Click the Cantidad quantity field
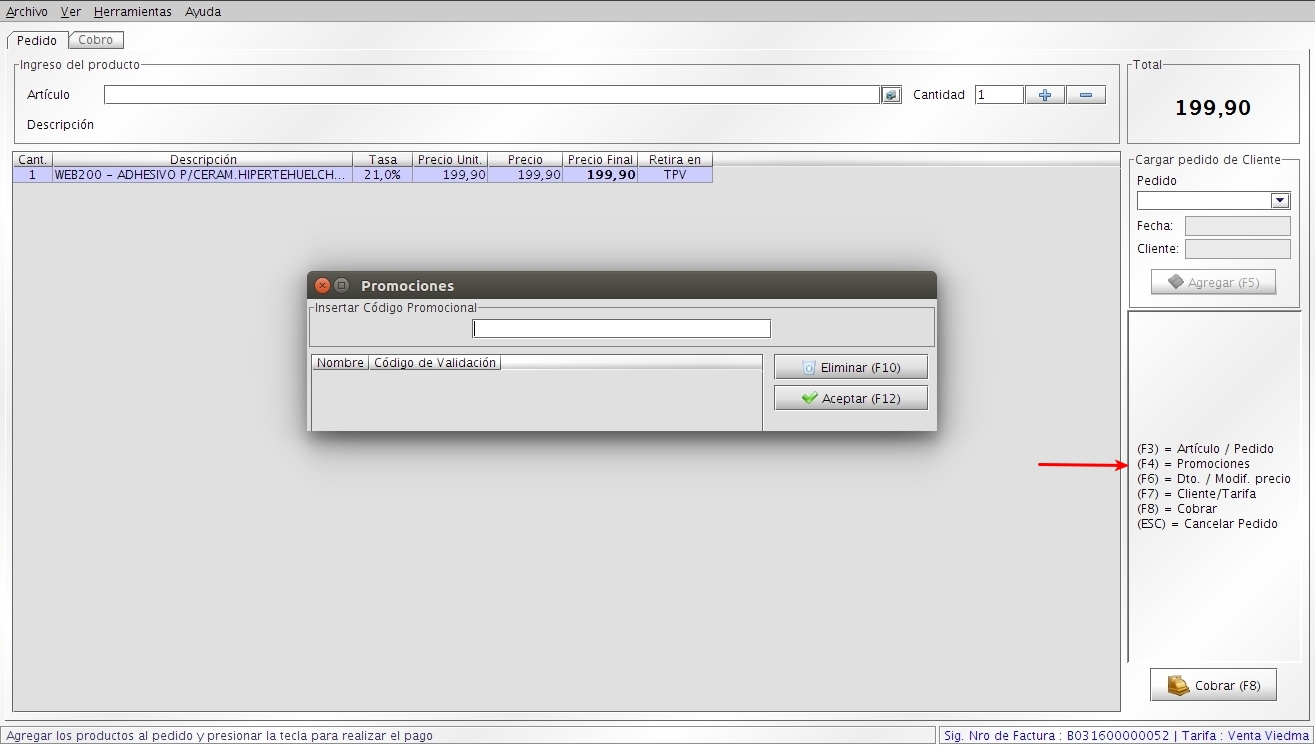 [999, 95]
